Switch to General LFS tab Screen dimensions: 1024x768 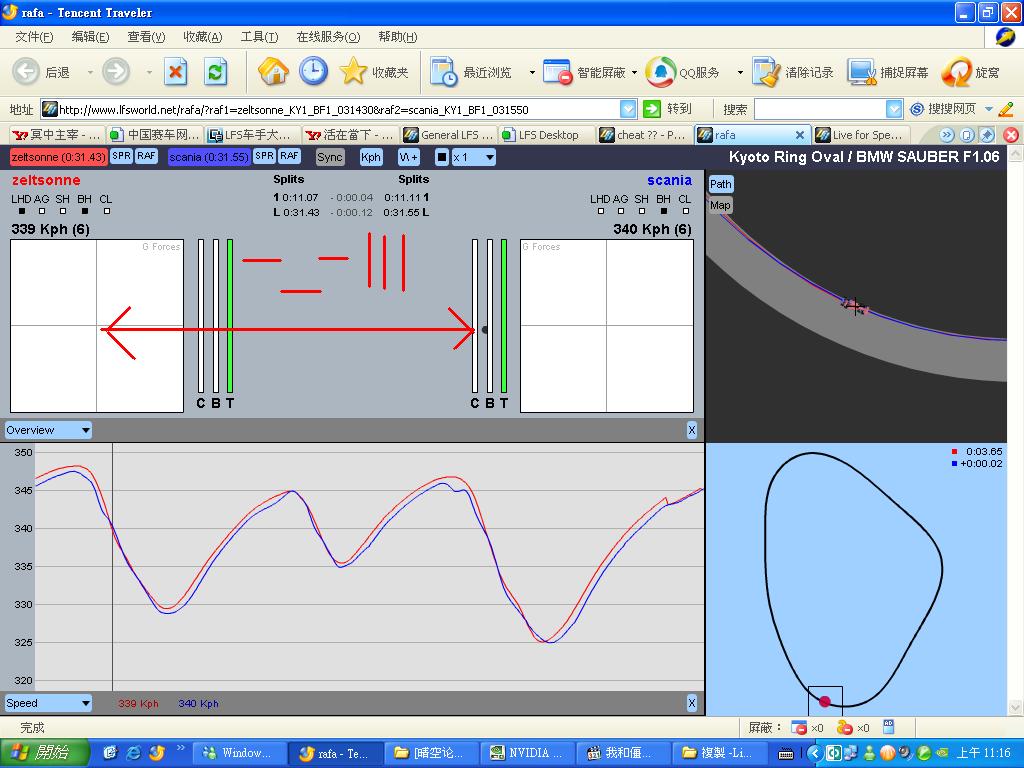pos(448,135)
